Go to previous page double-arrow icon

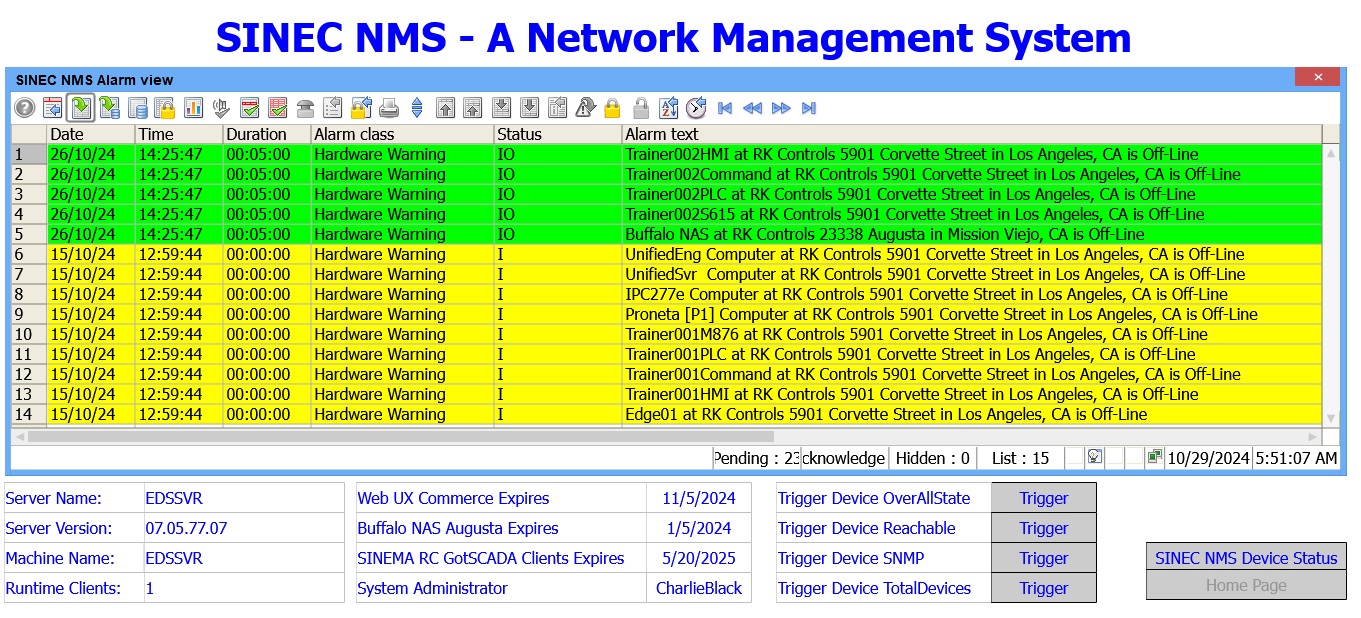click(x=752, y=108)
